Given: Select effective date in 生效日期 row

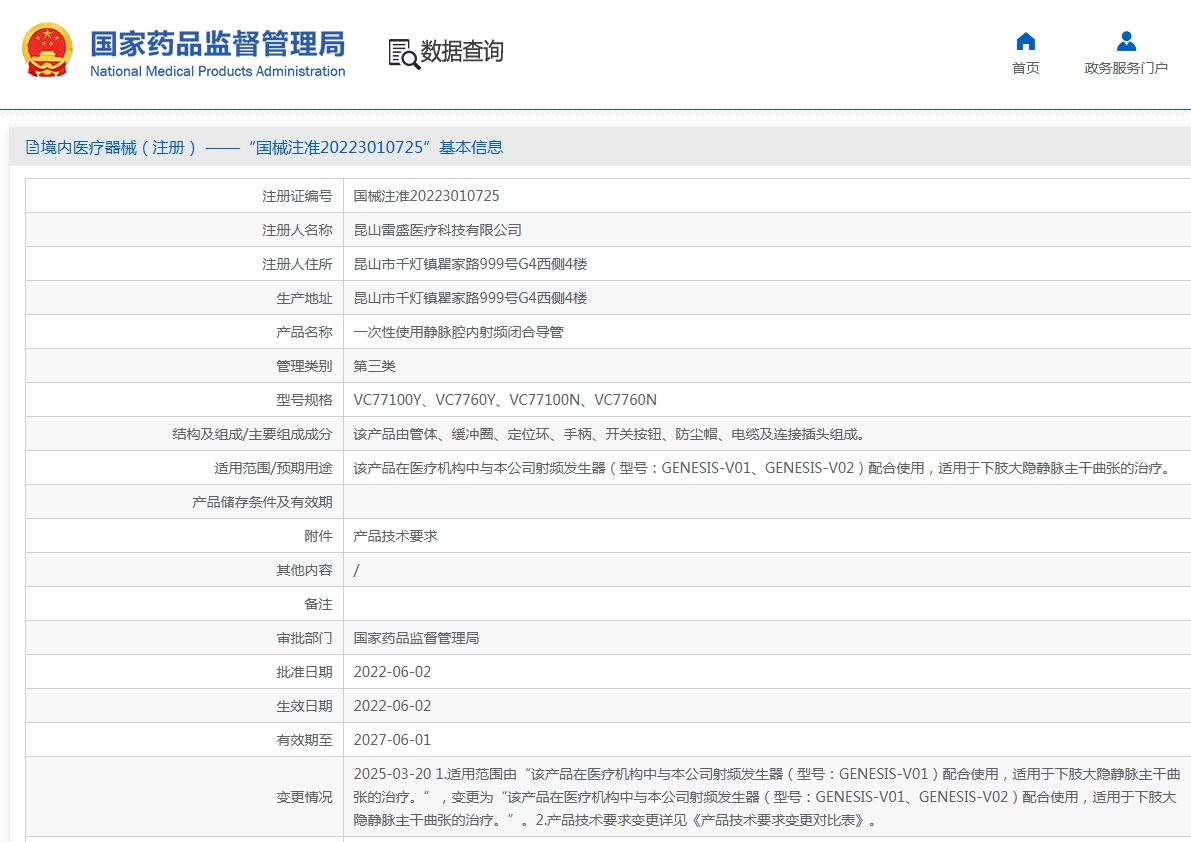Looking at the screenshot, I should click(392, 706).
